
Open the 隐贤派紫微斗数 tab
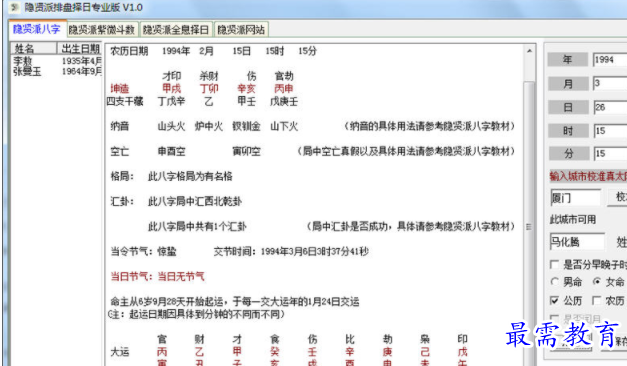pos(102,30)
